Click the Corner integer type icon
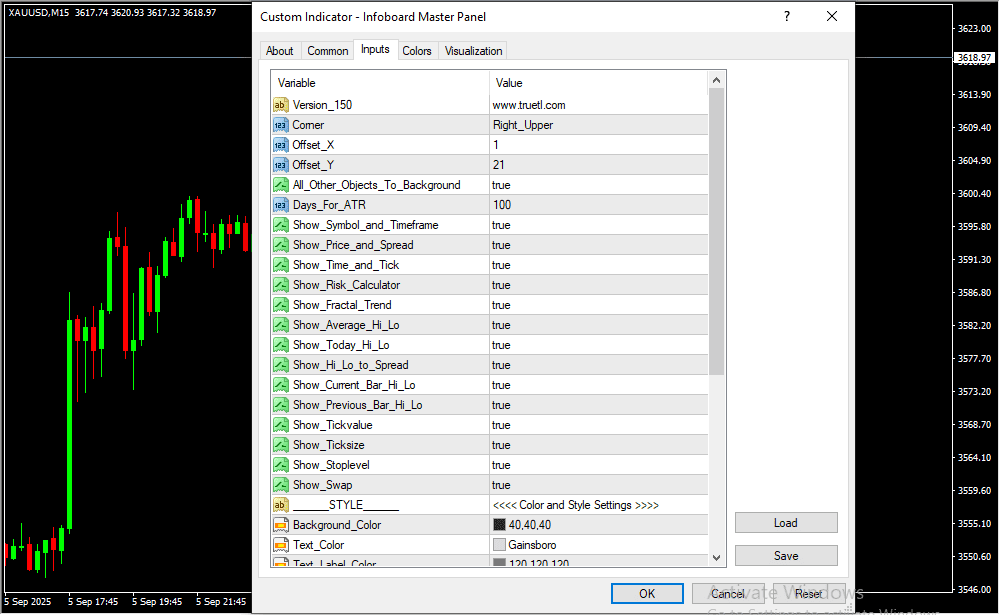 tap(280, 125)
